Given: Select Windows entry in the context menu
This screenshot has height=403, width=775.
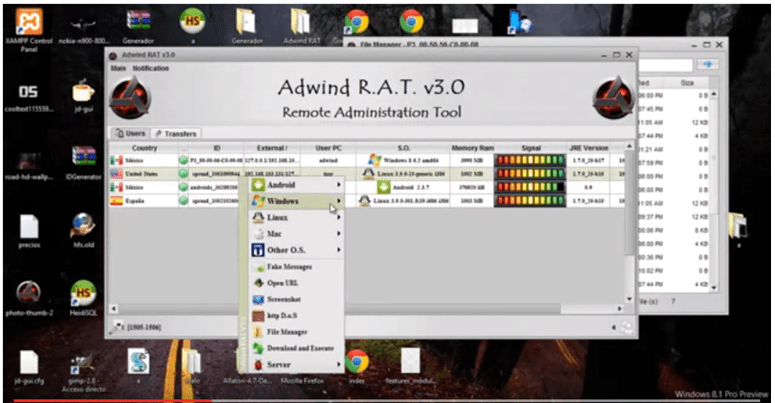Looking at the screenshot, I should point(296,201).
